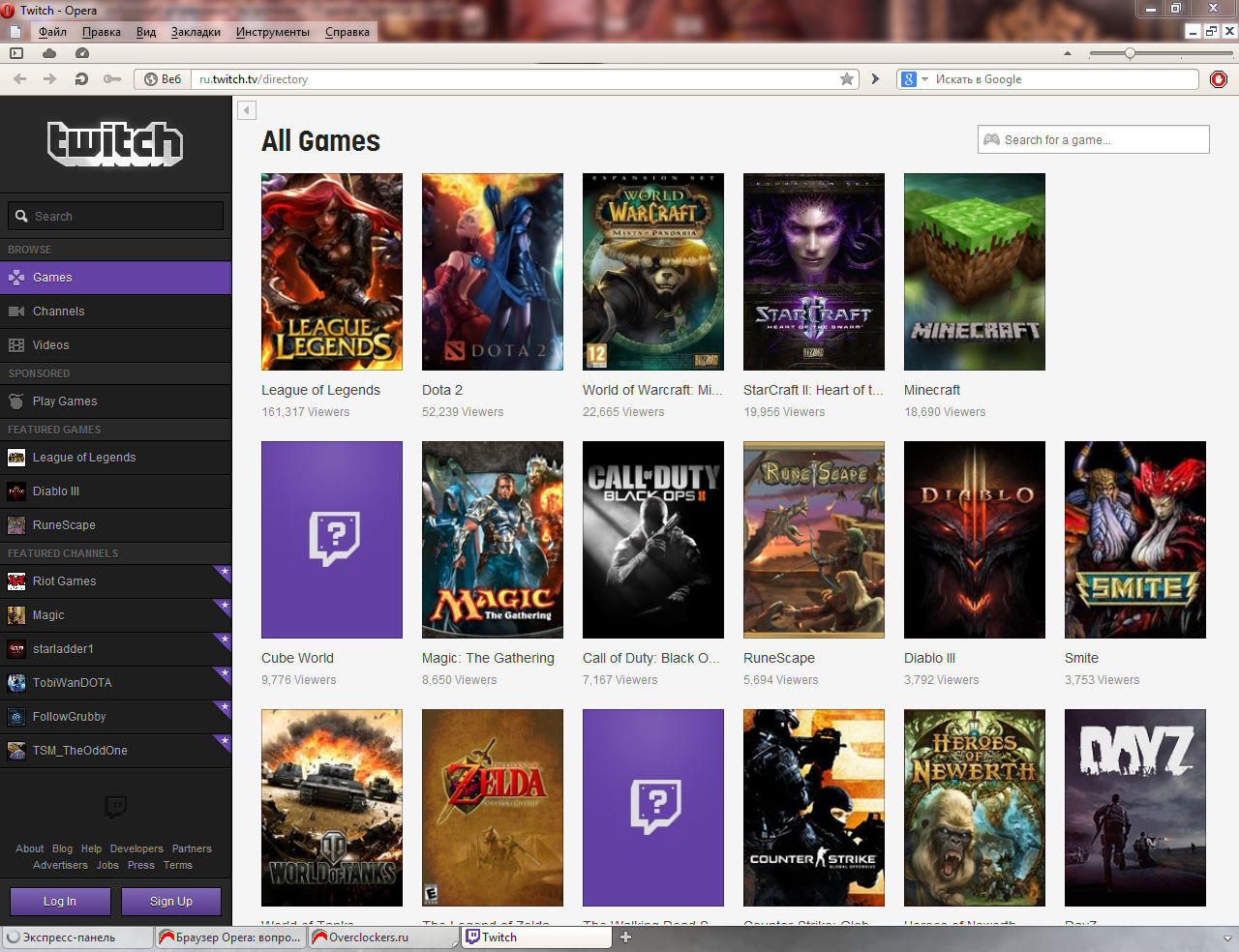Click the Videos film icon

[x=16, y=345]
